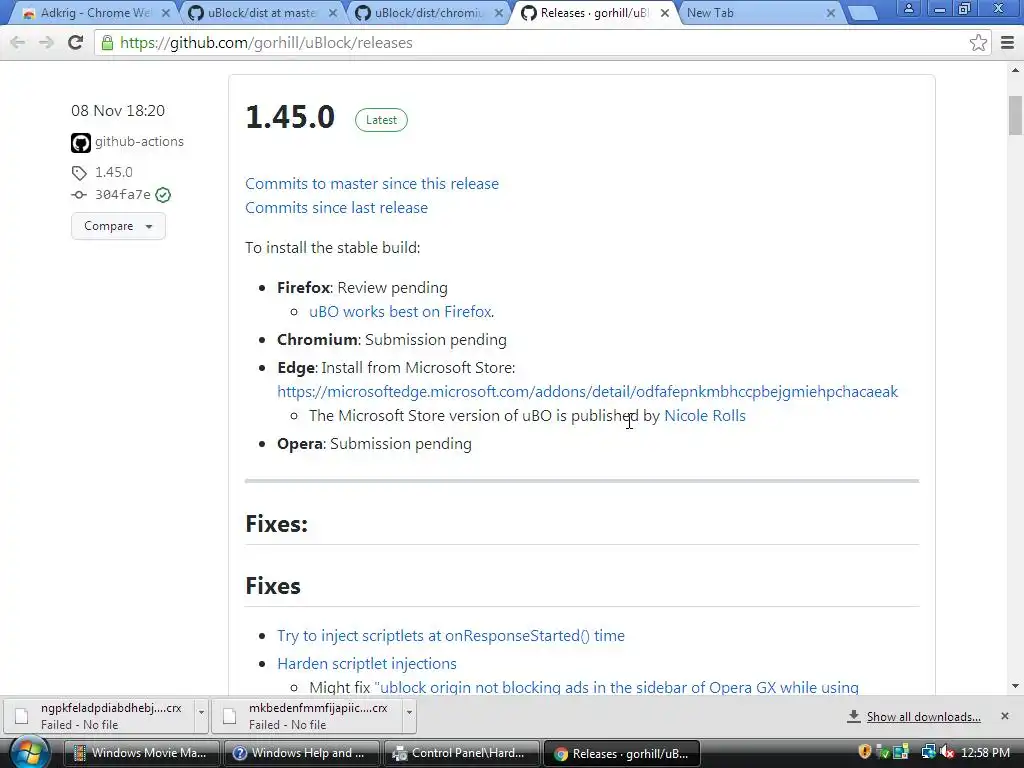Click the commit icon beside 304fa7e
The width and height of the screenshot is (1024, 768).
click(79, 195)
